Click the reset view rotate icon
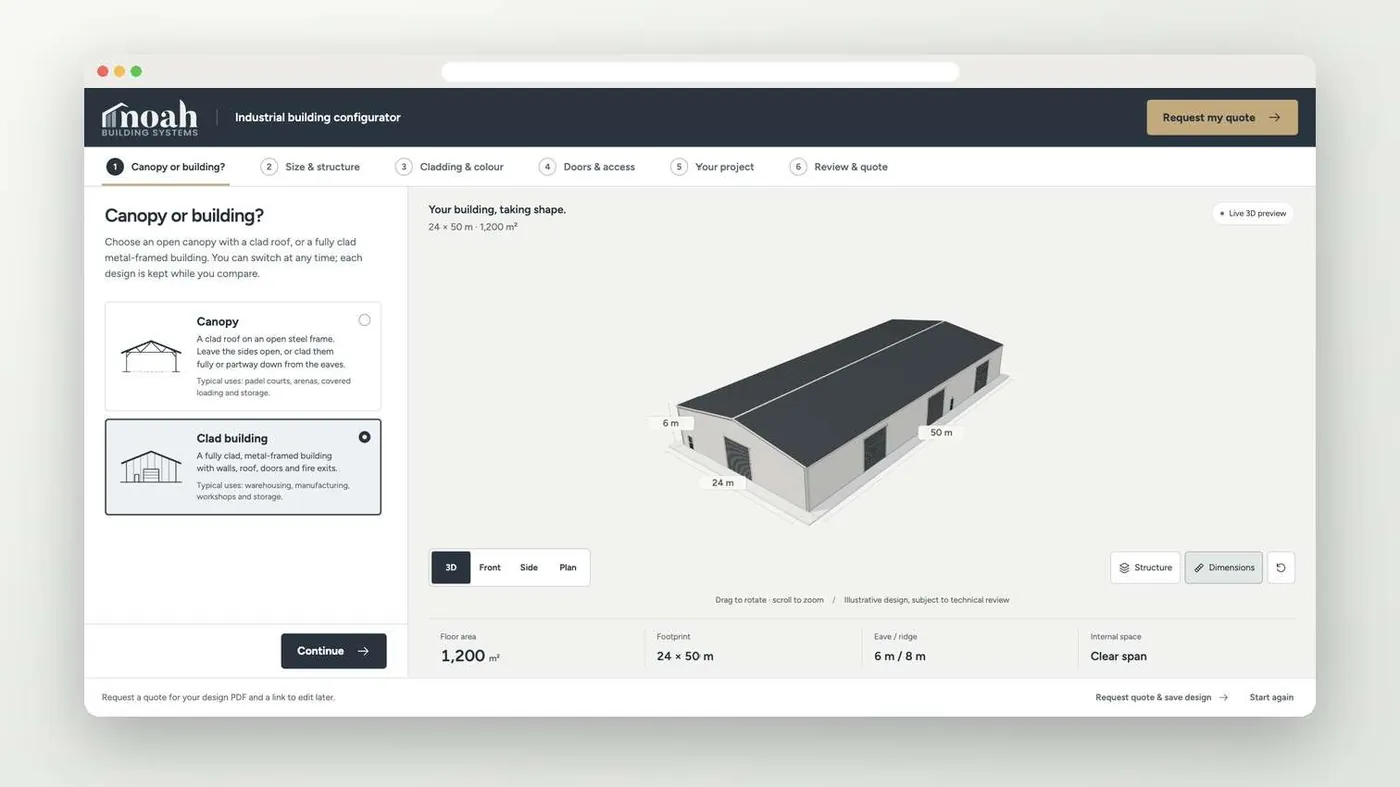 [1281, 568]
